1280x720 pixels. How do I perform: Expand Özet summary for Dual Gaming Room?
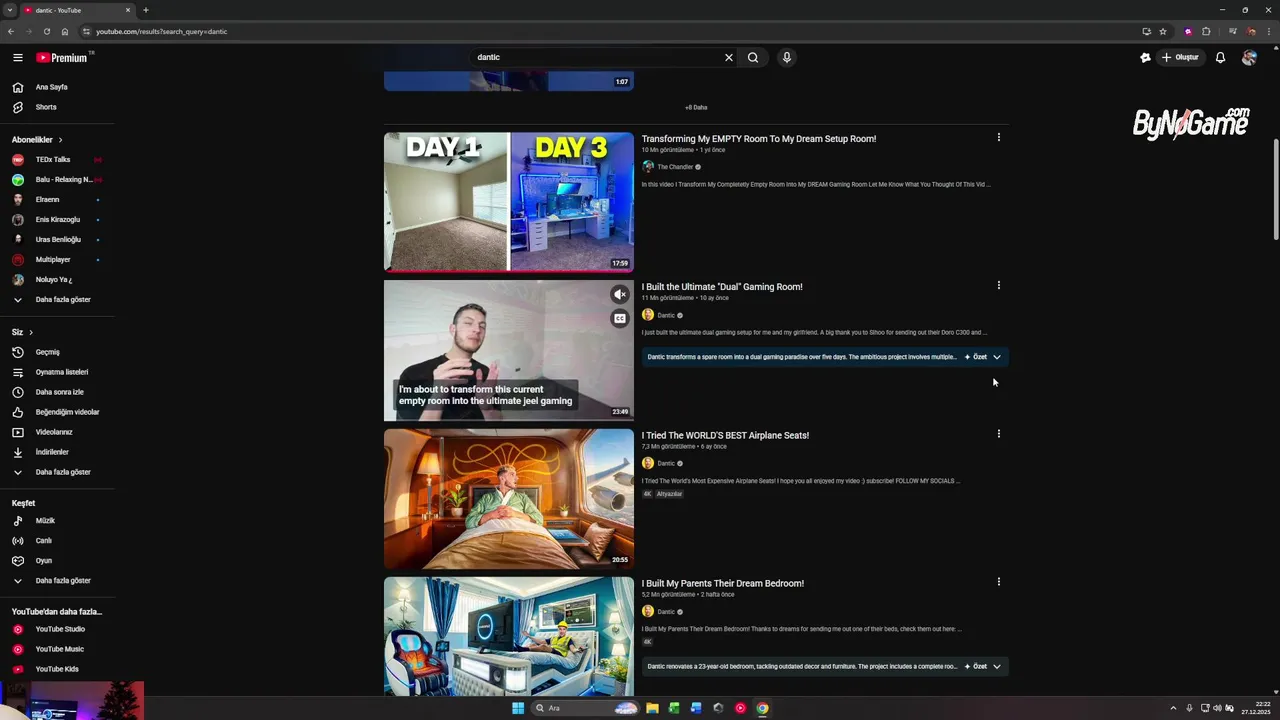[983, 357]
